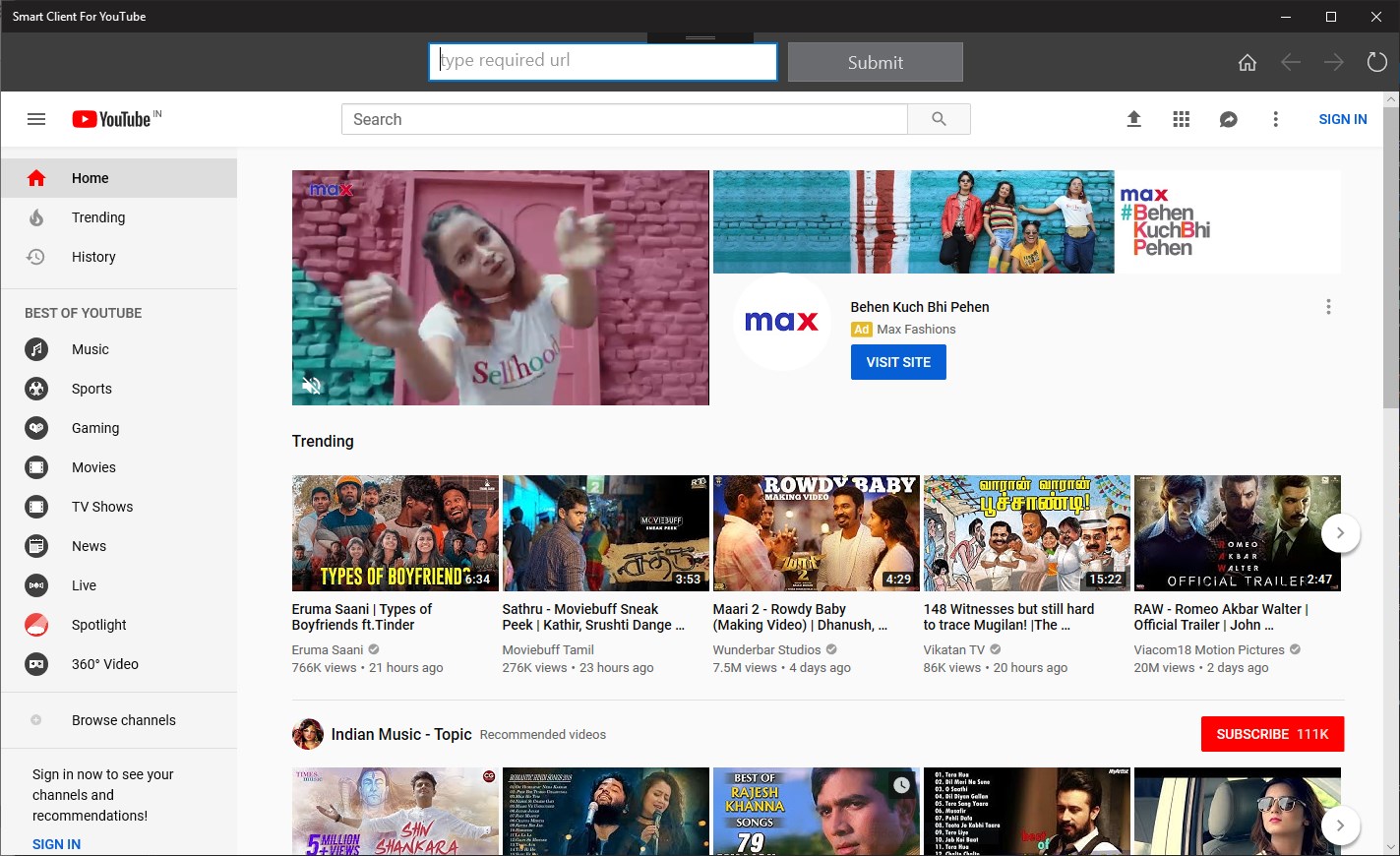This screenshot has width=1400, height=856.
Task: Open the upload video icon
Action: (1133, 119)
